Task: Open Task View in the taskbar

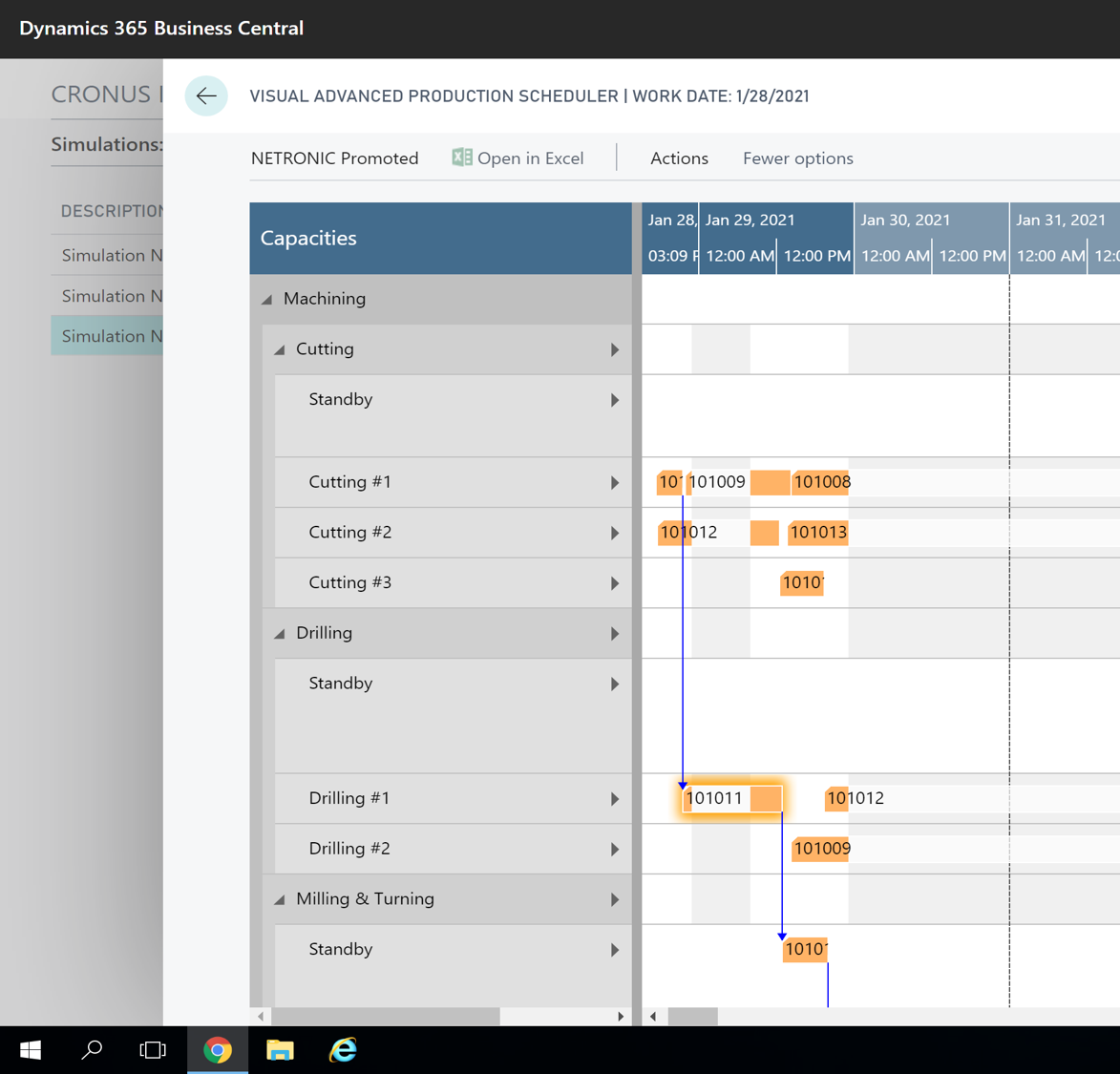Action: (152, 1050)
